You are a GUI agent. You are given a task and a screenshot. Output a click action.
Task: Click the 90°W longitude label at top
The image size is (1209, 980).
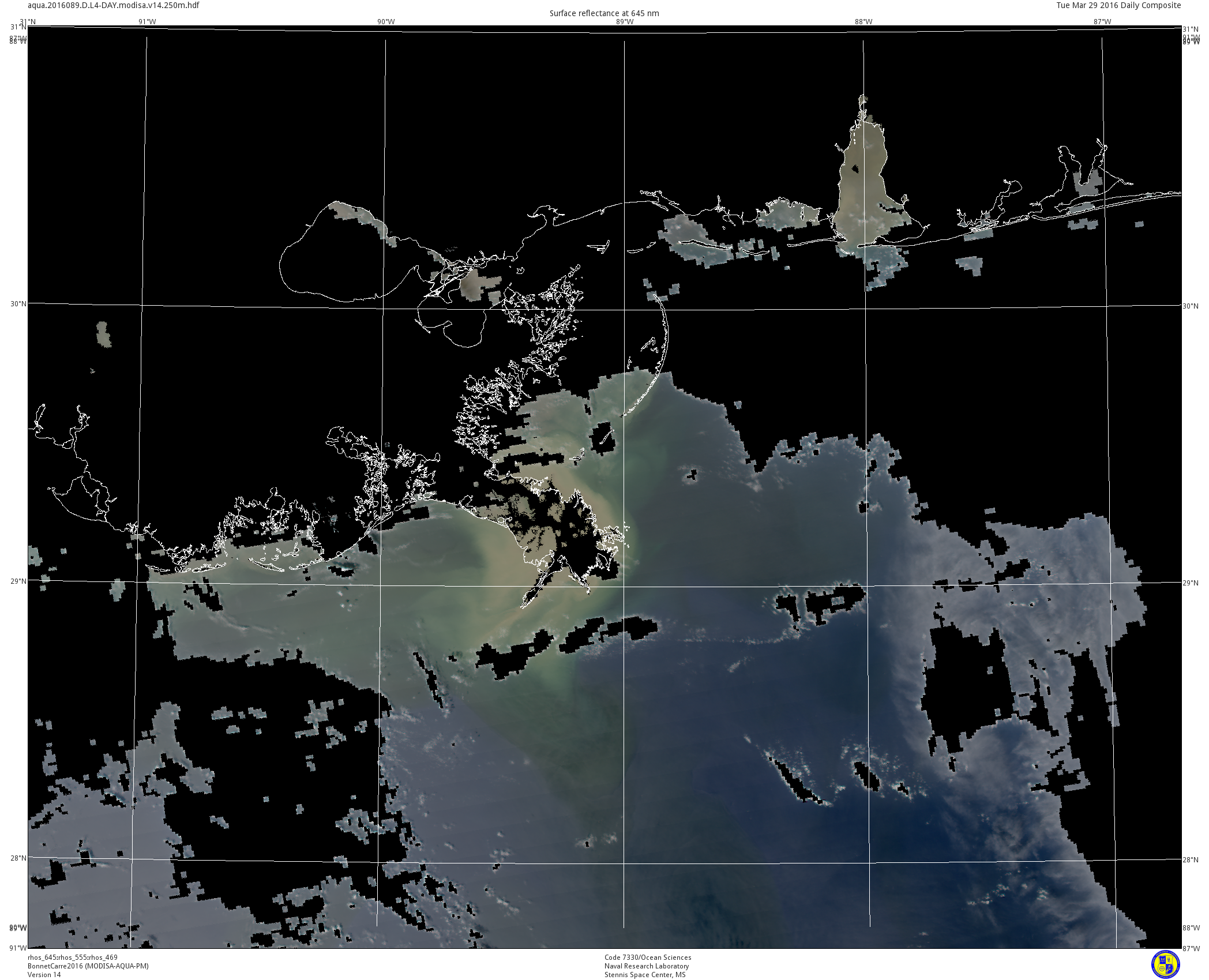386,22
